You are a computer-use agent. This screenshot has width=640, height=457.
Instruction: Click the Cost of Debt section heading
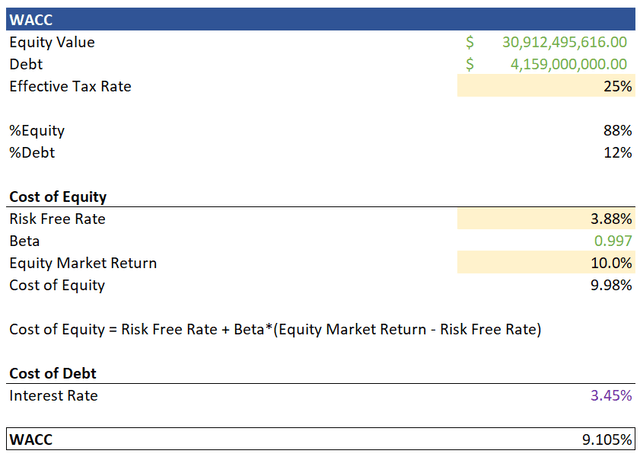[x=52, y=373]
